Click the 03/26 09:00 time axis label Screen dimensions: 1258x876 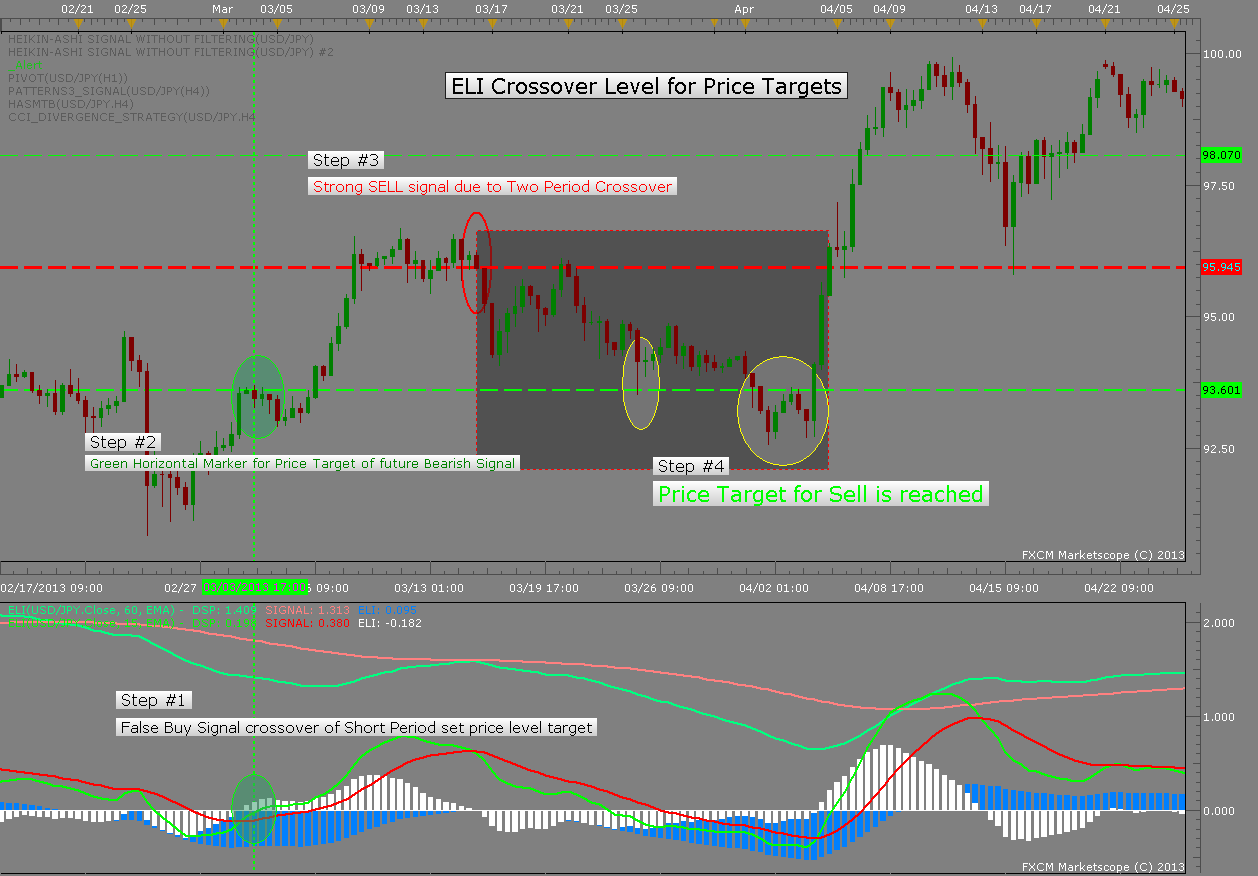click(x=659, y=588)
